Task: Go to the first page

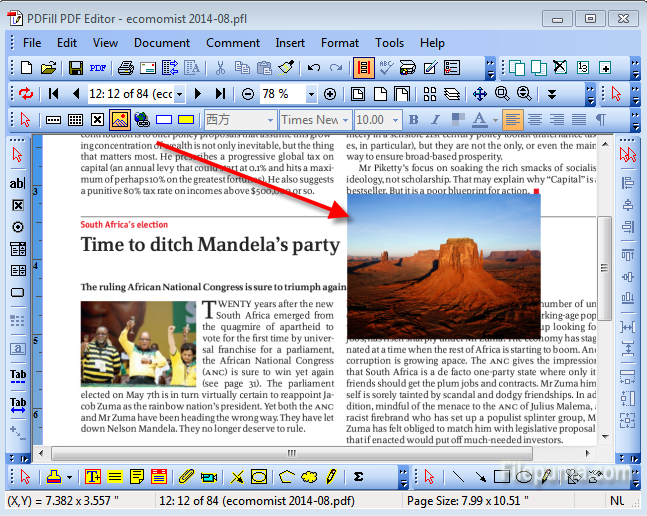Action: 52,94
